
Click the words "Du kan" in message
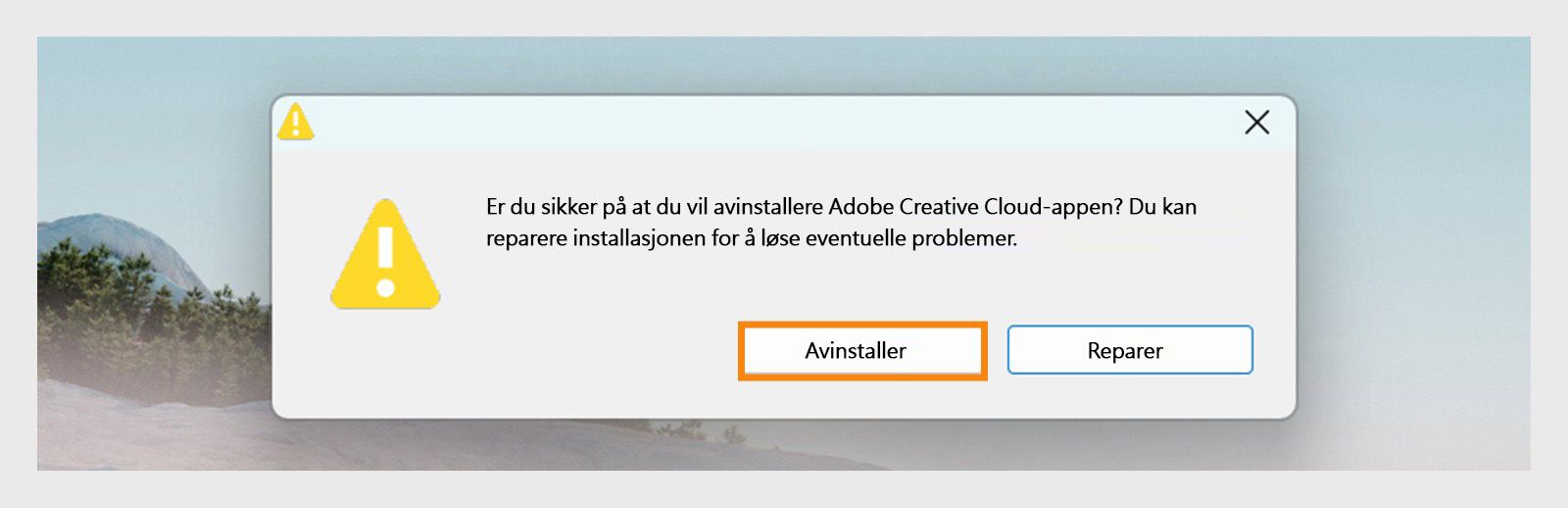pos(1162,207)
